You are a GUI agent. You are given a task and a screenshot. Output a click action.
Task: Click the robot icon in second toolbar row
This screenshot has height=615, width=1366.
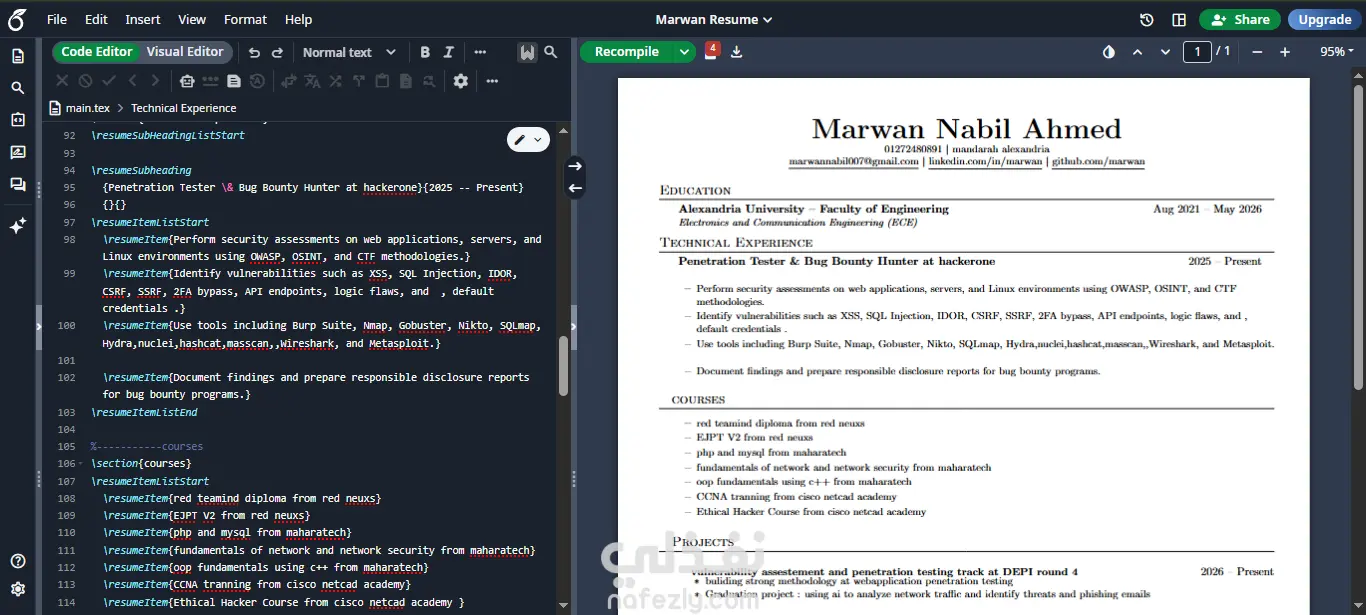point(186,81)
